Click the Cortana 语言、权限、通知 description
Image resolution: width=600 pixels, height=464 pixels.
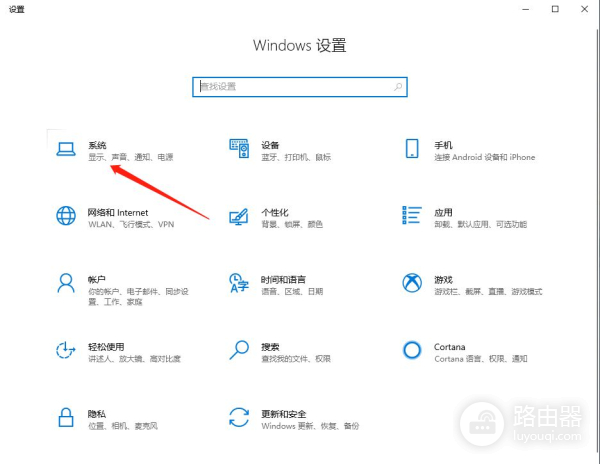point(481,359)
